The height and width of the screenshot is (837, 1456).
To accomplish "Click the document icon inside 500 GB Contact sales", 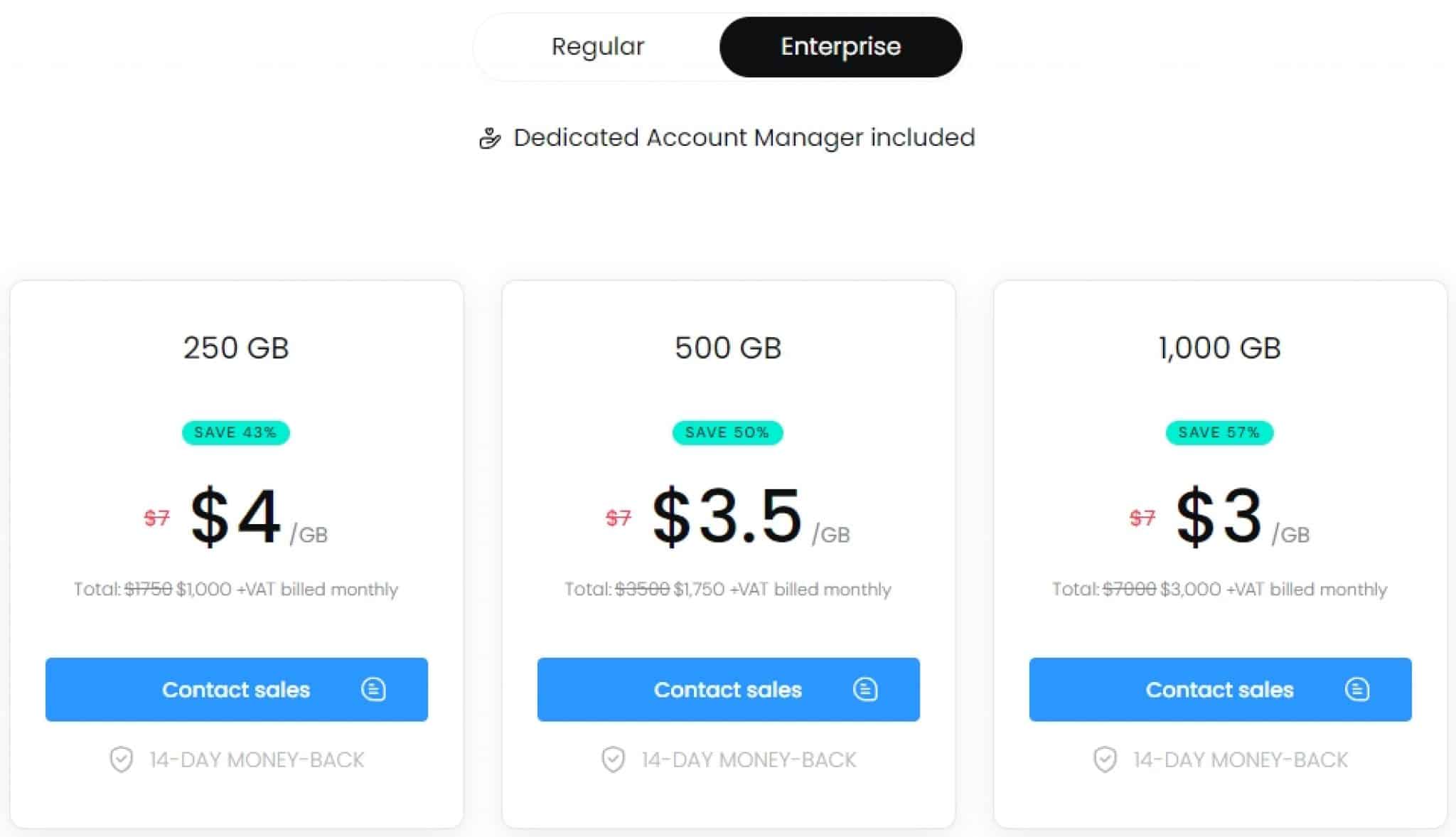I will 866,690.
